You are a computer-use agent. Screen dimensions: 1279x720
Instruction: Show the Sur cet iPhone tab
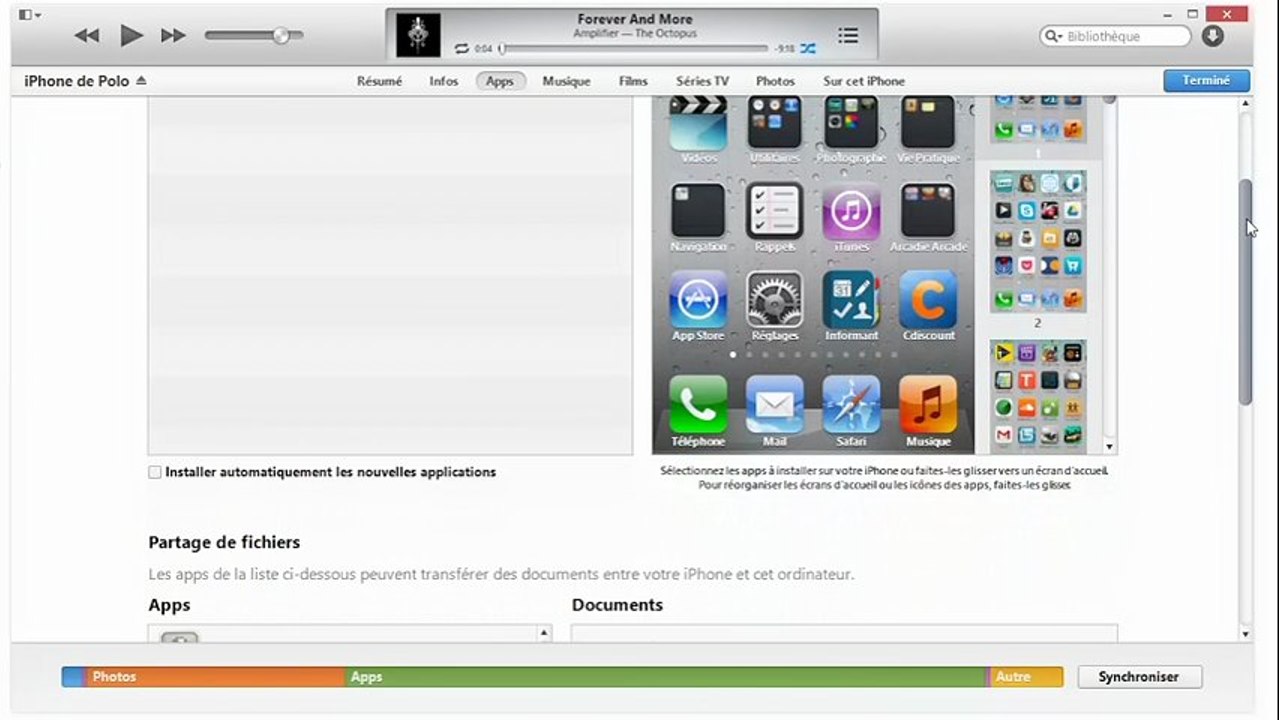[864, 81]
